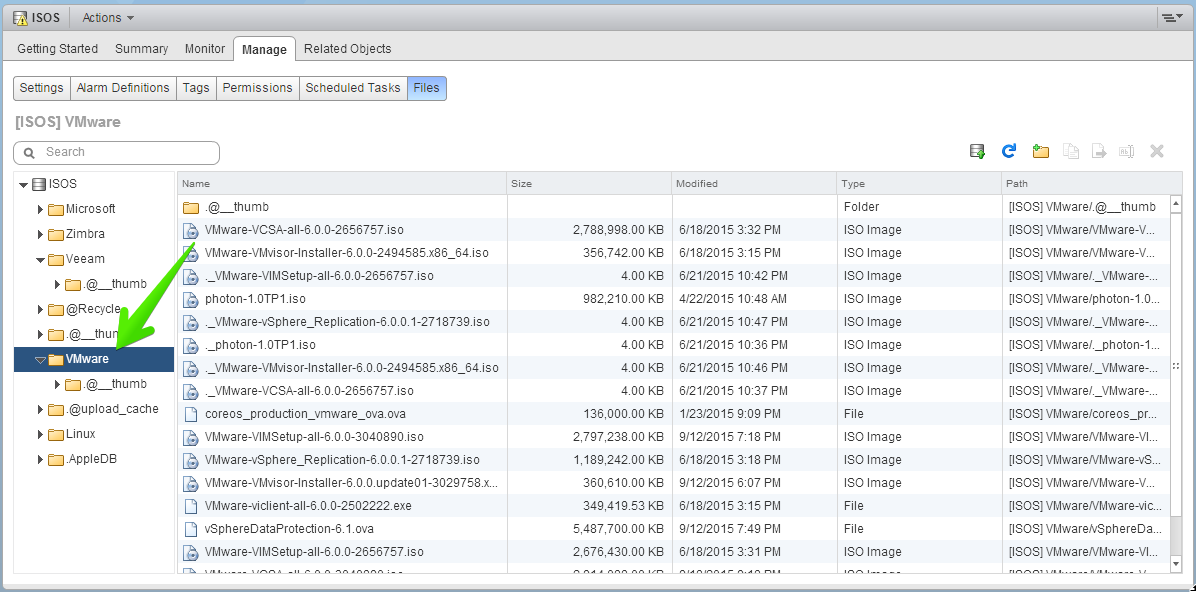Sort files by Modified column header
The image size is (1196, 592).
click(754, 184)
